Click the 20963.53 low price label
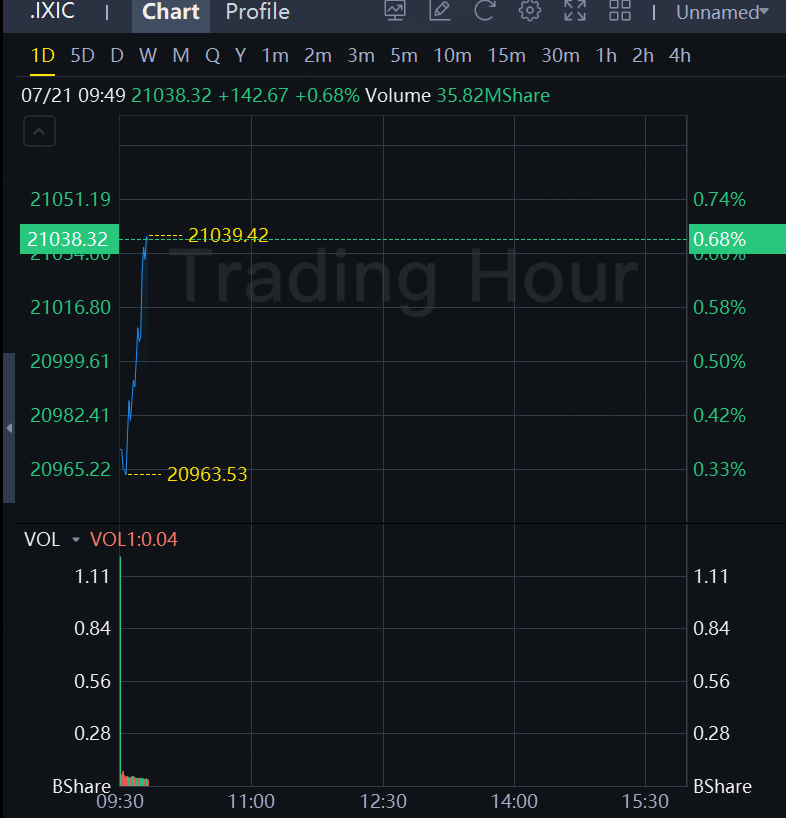786x818 pixels. (207, 474)
